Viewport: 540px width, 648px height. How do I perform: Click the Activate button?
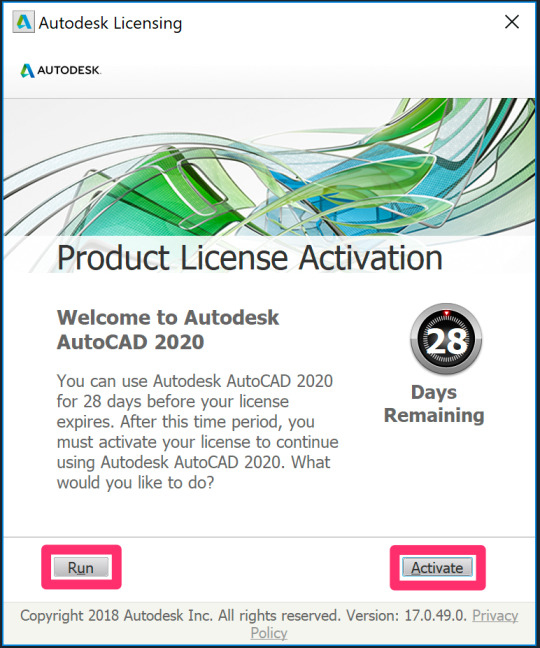437,567
